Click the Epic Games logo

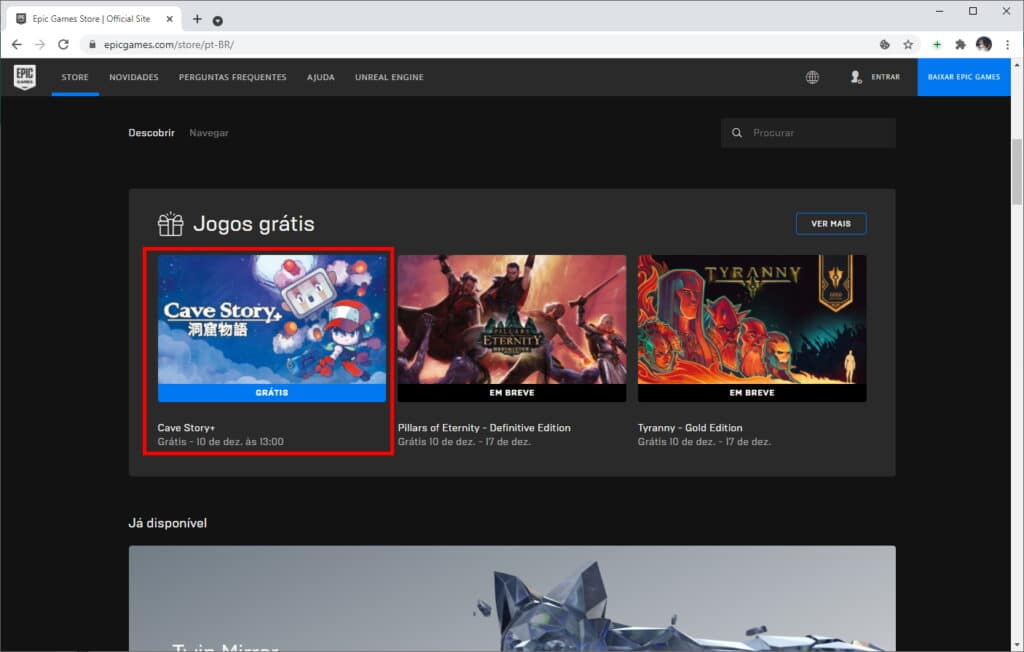point(25,77)
